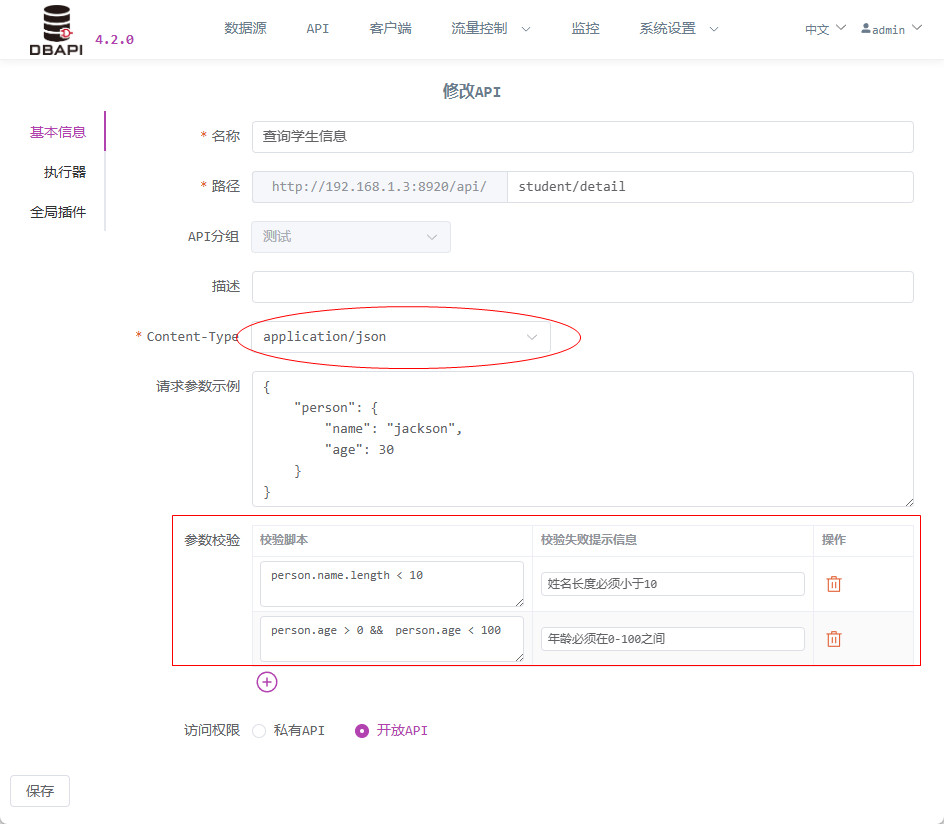Expand the 流量控制 menu chevron
This screenshot has height=824, width=944.
click(x=526, y=29)
